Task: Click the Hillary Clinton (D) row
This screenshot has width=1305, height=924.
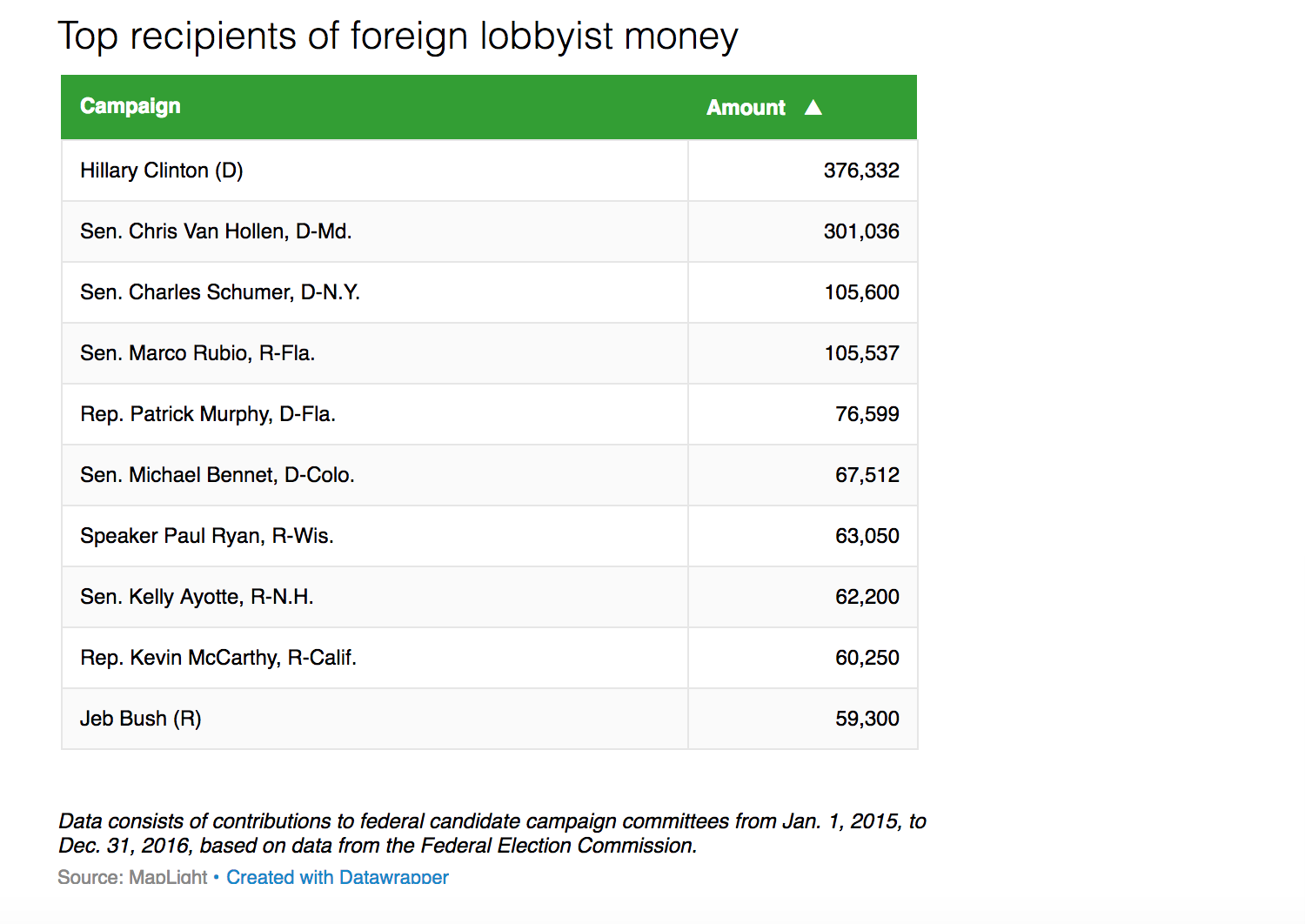Action: point(162,171)
